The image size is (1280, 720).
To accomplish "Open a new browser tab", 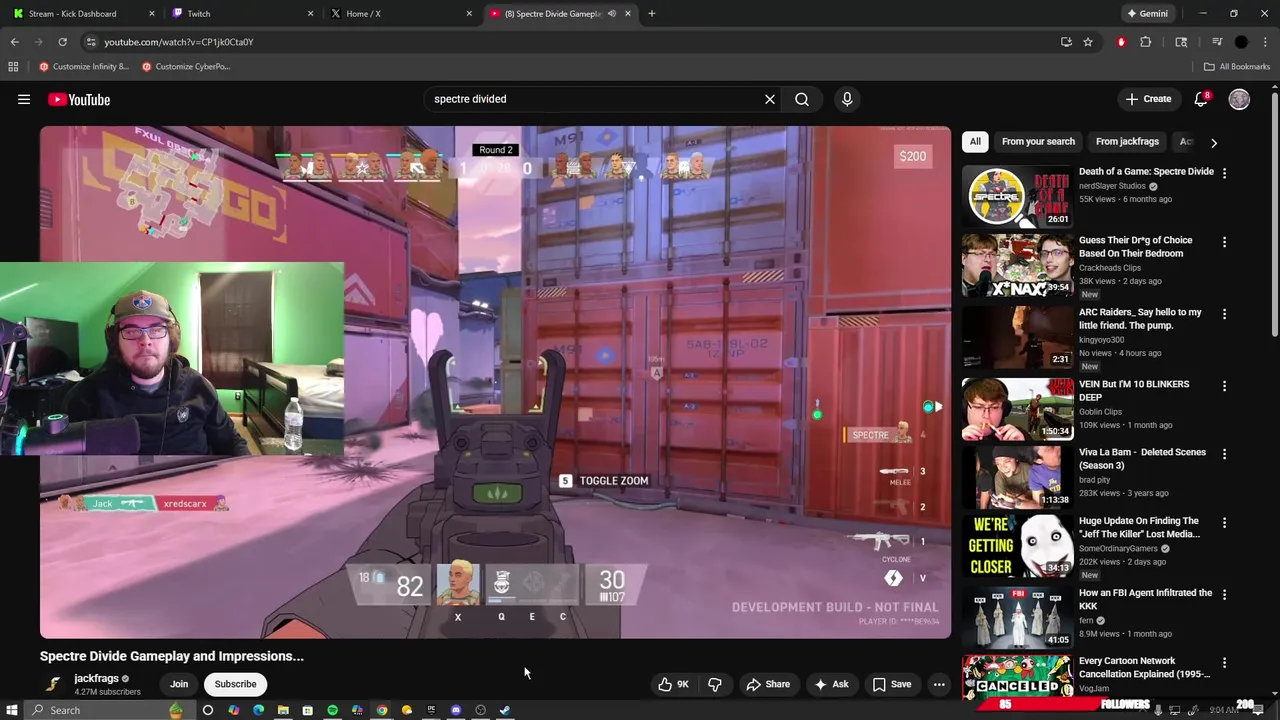I will pos(652,14).
